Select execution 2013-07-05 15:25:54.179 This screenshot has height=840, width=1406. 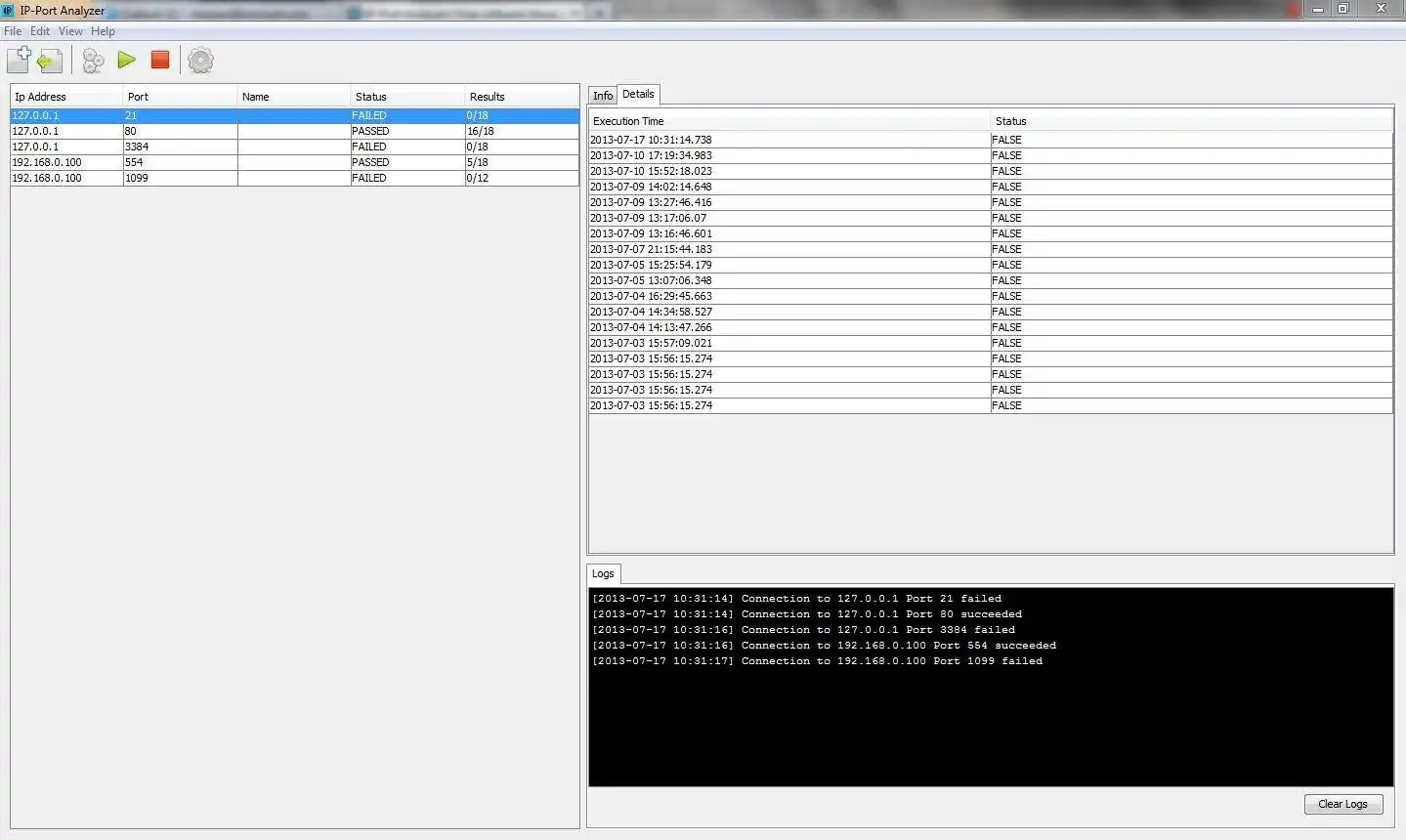[x=991, y=265]
